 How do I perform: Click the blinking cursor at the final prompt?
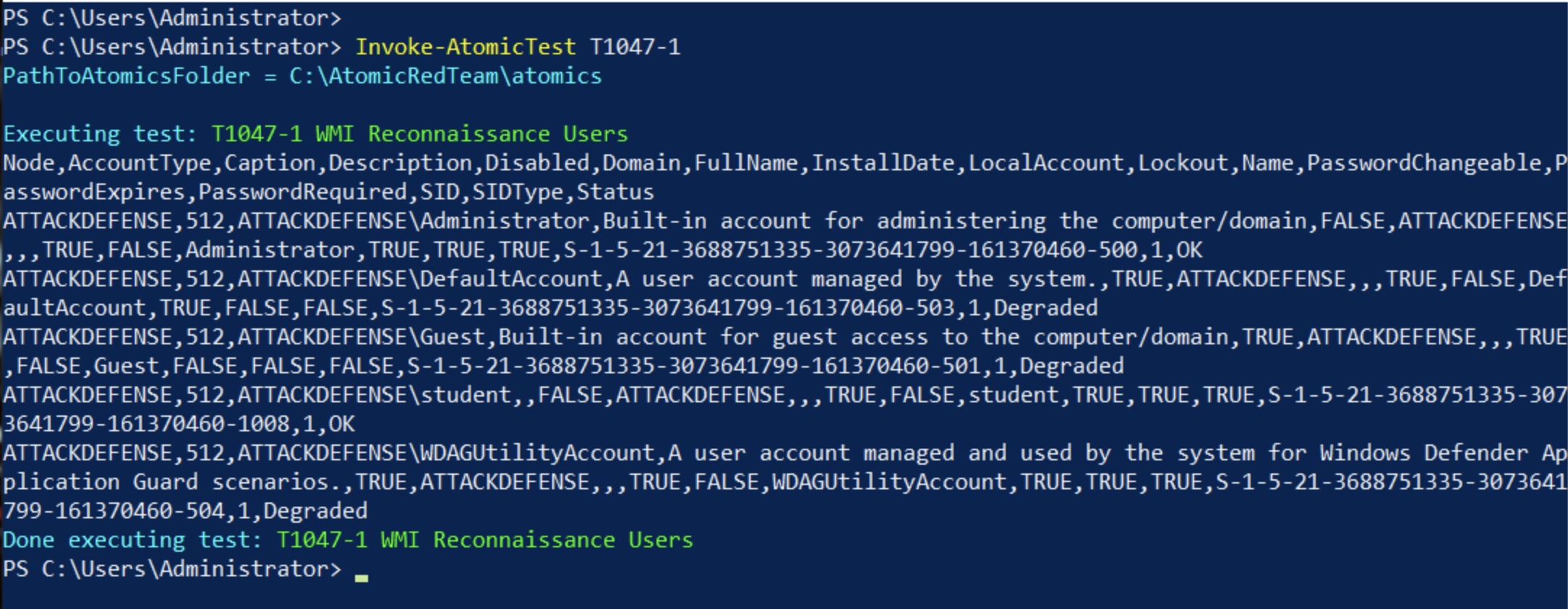point(362,578)
